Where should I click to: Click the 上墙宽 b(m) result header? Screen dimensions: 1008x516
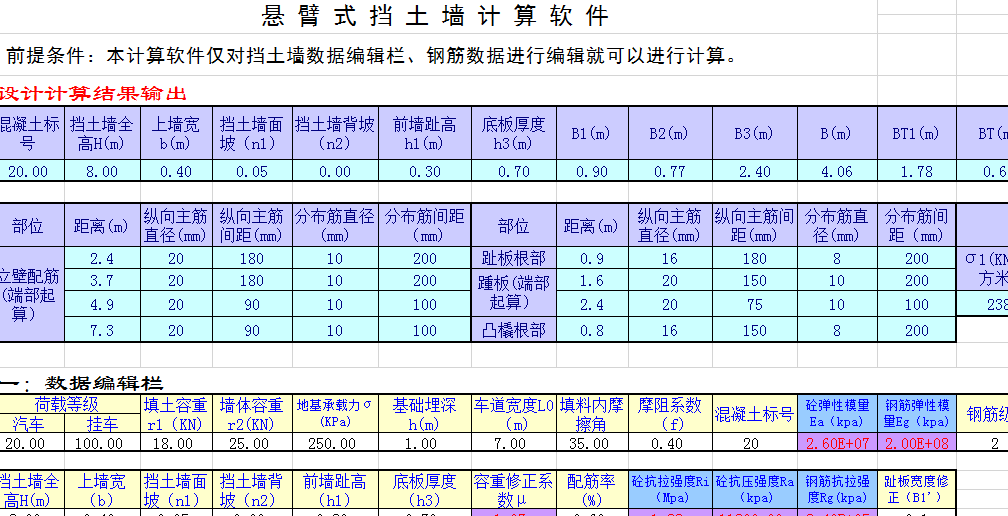[x=176, y=133]
